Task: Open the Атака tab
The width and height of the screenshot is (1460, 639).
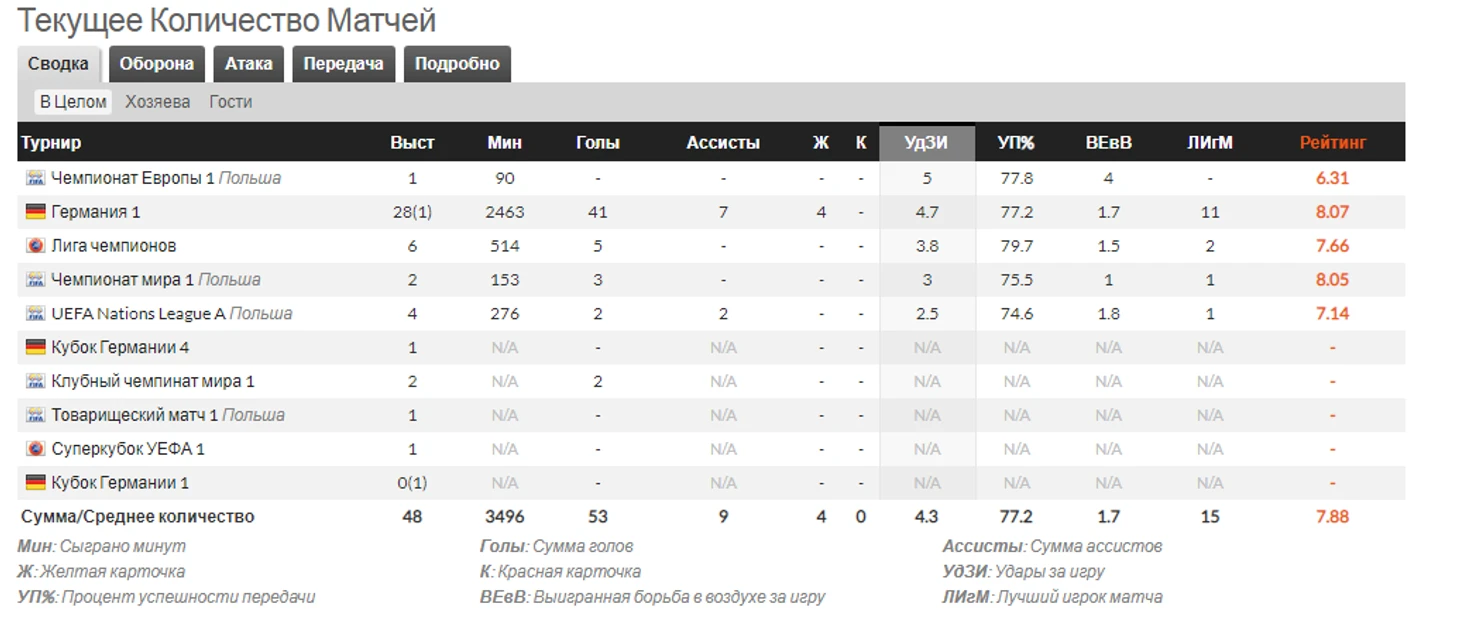Action: (x=248, y=64)
